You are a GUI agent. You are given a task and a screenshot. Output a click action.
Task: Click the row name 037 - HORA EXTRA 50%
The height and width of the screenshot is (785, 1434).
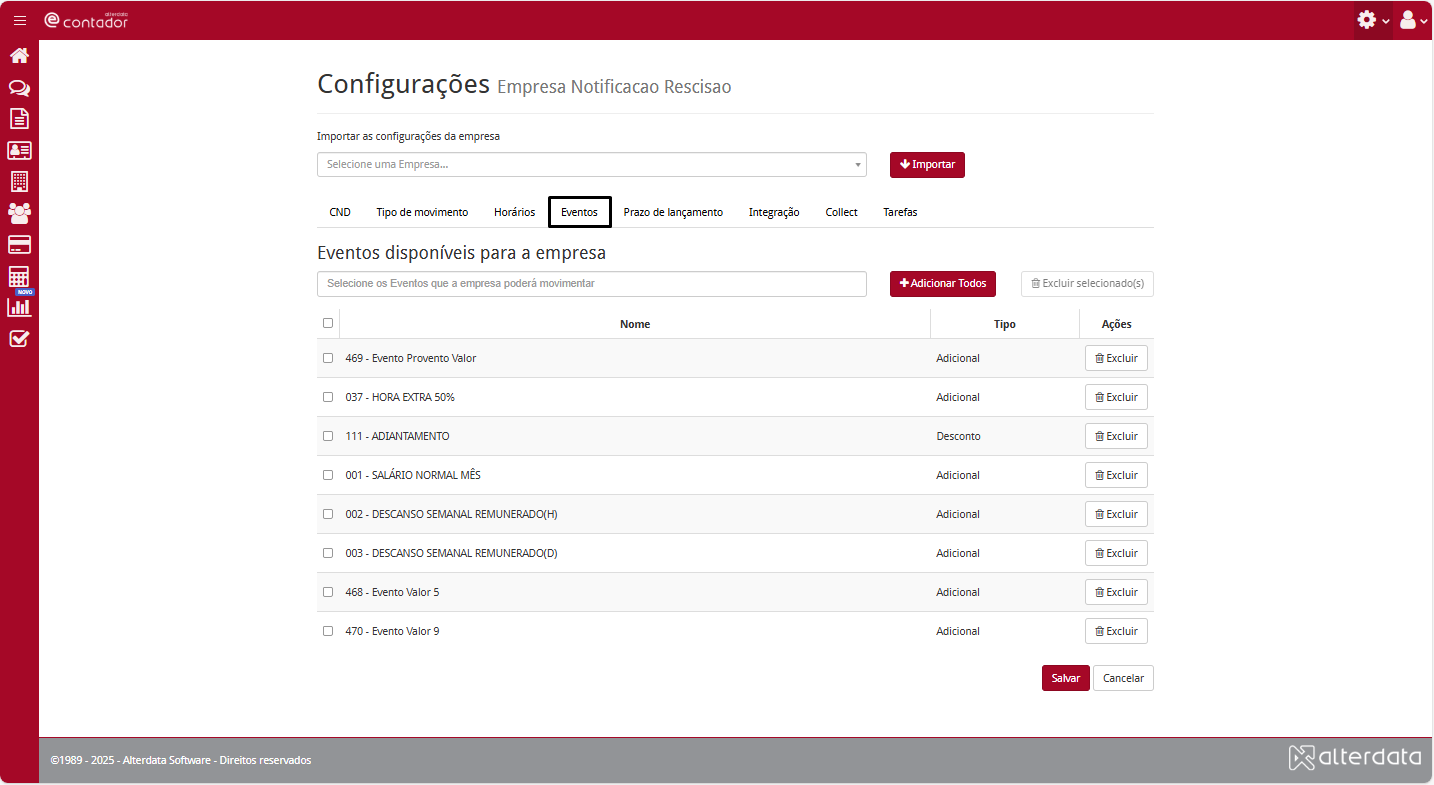click(x=400, y=397)
